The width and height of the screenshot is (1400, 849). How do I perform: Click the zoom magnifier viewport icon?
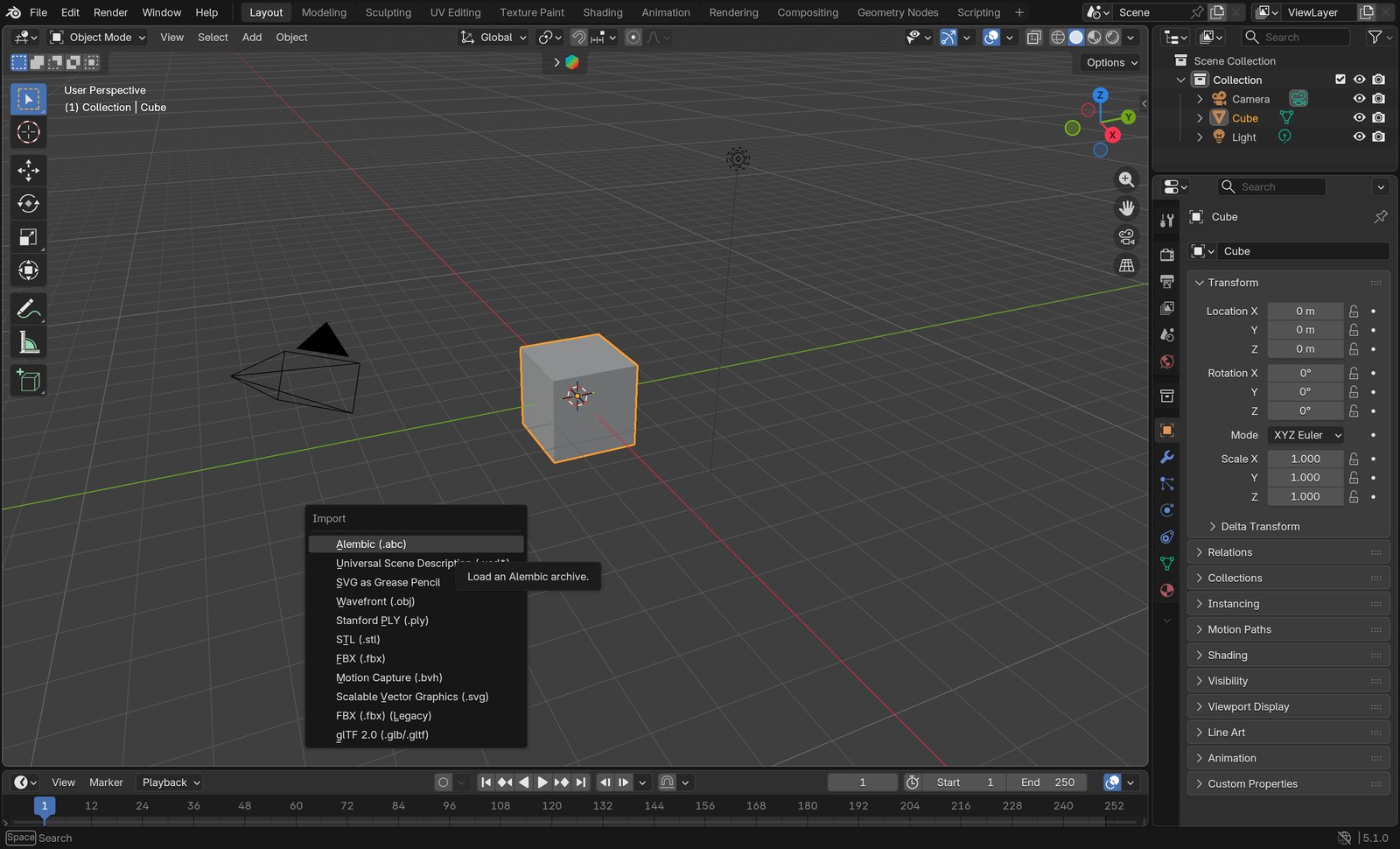point(1127,179)
